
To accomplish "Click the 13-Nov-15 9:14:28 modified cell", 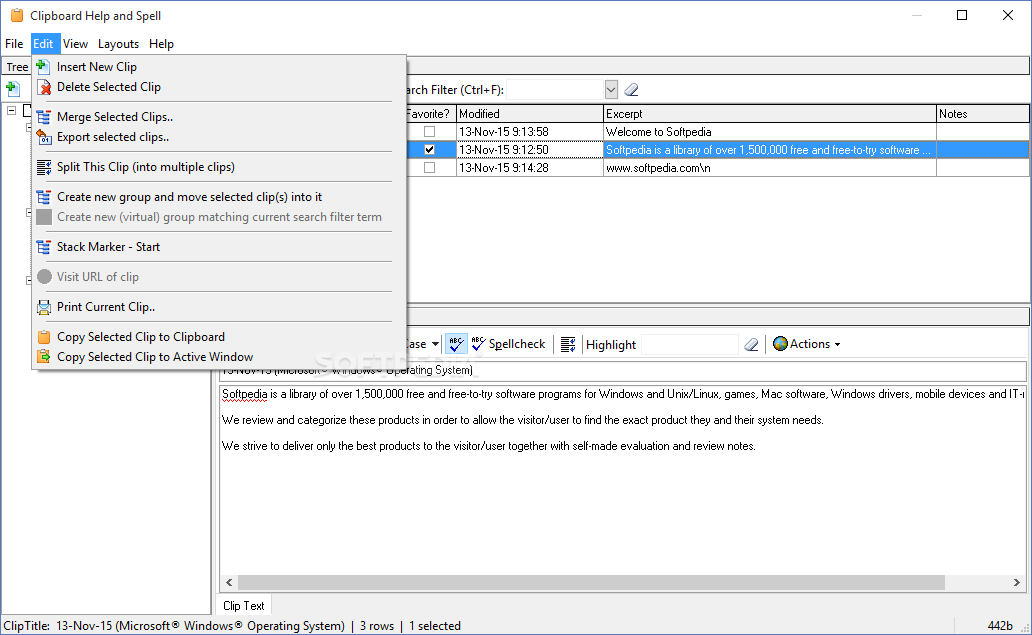I will pos(530,168).
